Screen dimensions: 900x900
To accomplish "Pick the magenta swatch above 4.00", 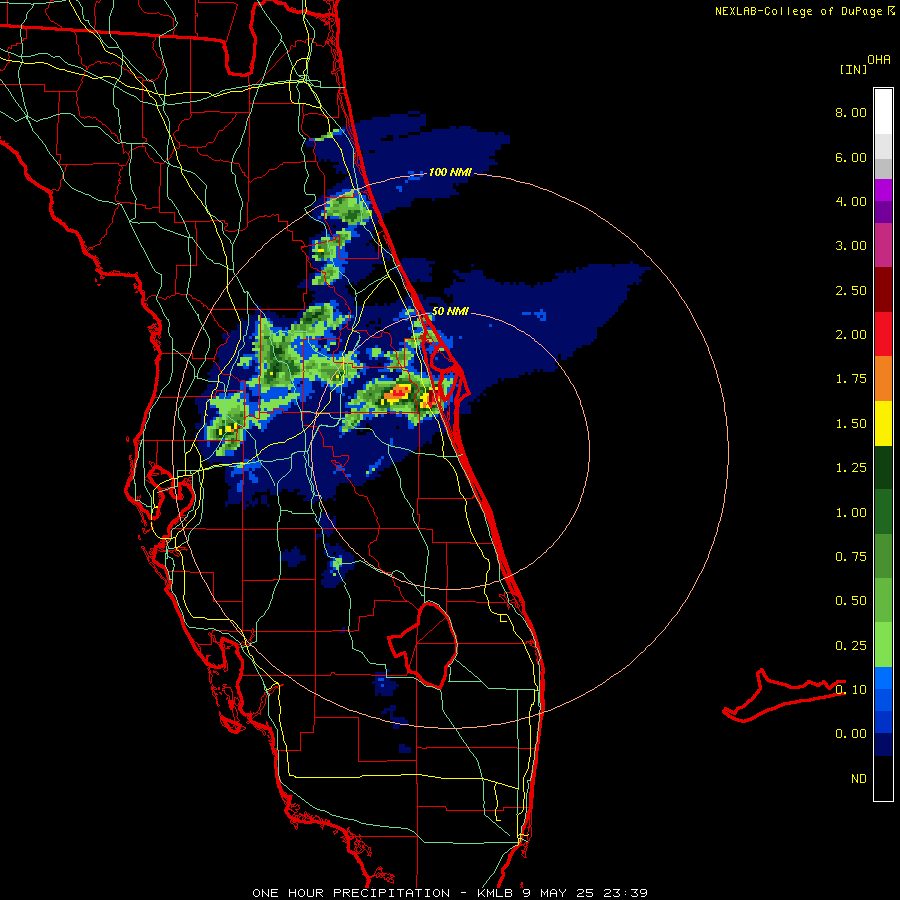I will pyautogui.click(x=883, y=190).
